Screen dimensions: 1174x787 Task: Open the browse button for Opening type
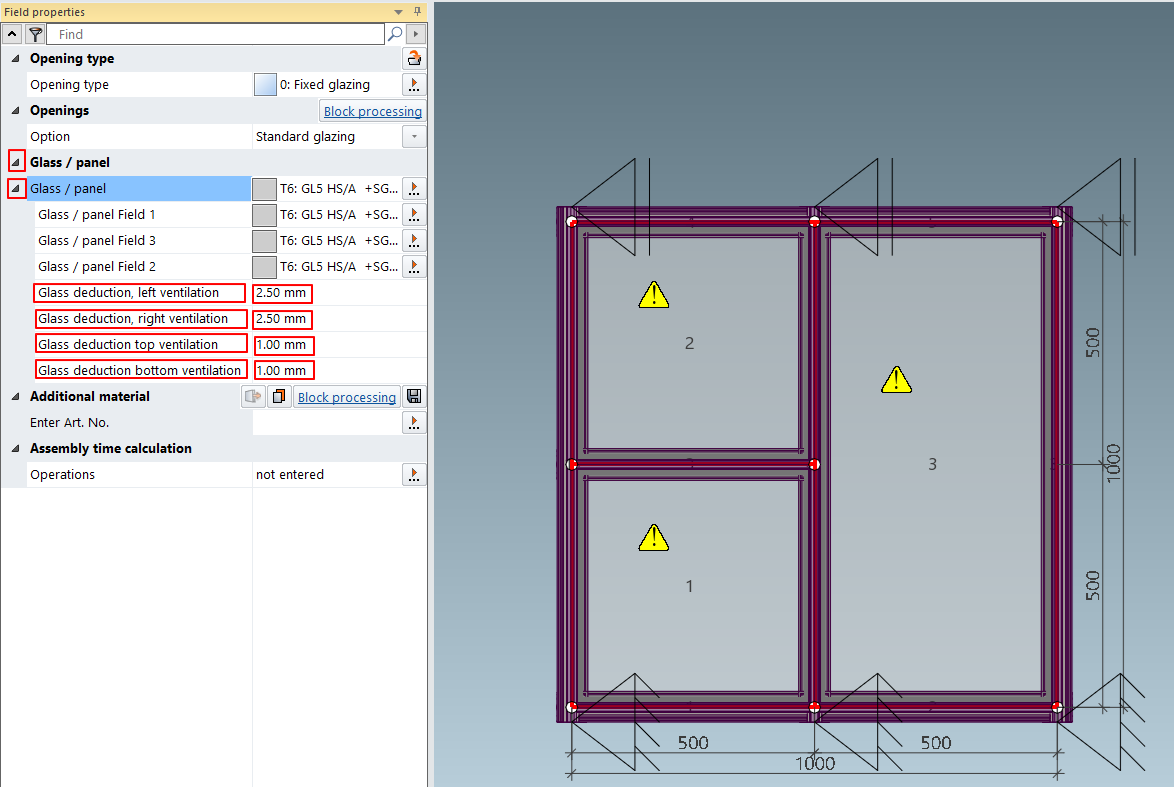coord(414,85)
